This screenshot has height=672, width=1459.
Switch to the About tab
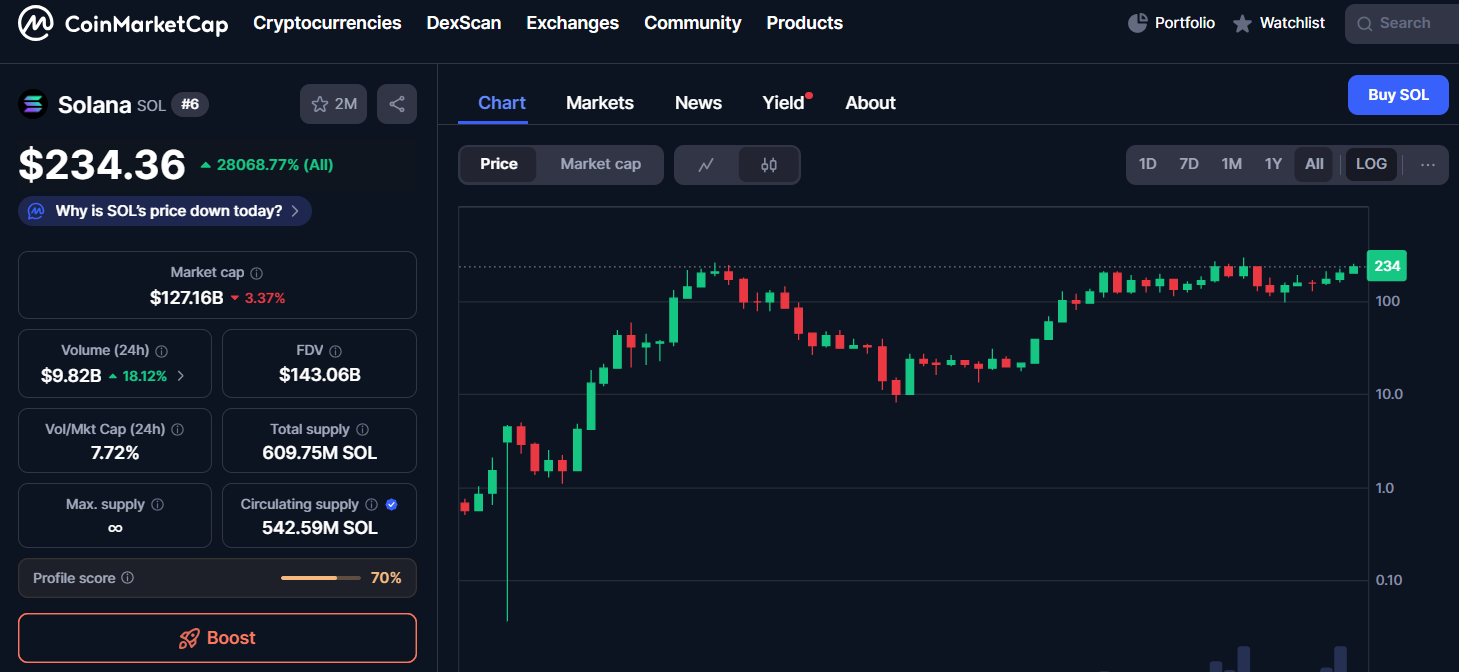(871, 103)
